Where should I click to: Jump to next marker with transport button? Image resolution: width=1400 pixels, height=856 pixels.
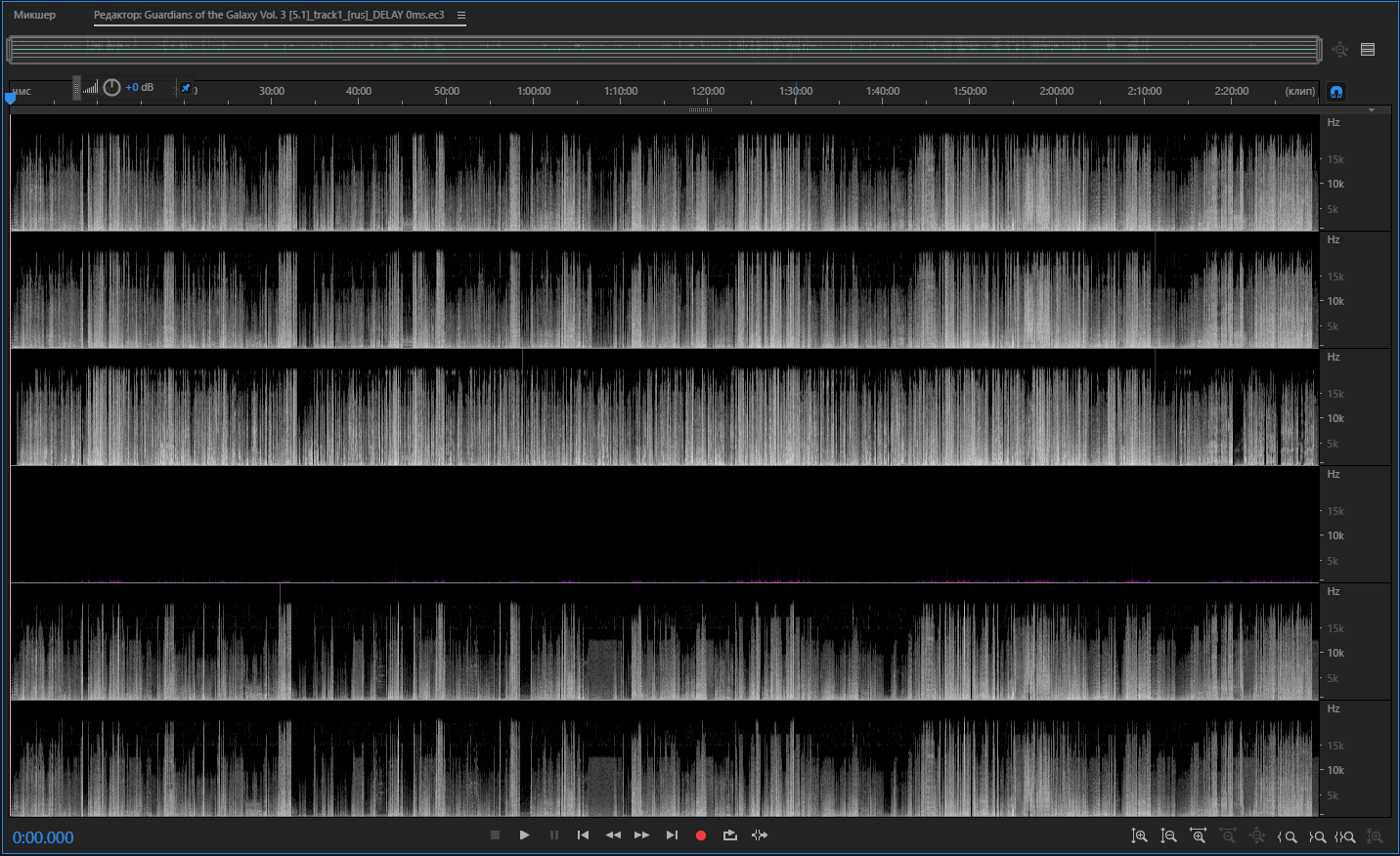(x=672, y=835)
